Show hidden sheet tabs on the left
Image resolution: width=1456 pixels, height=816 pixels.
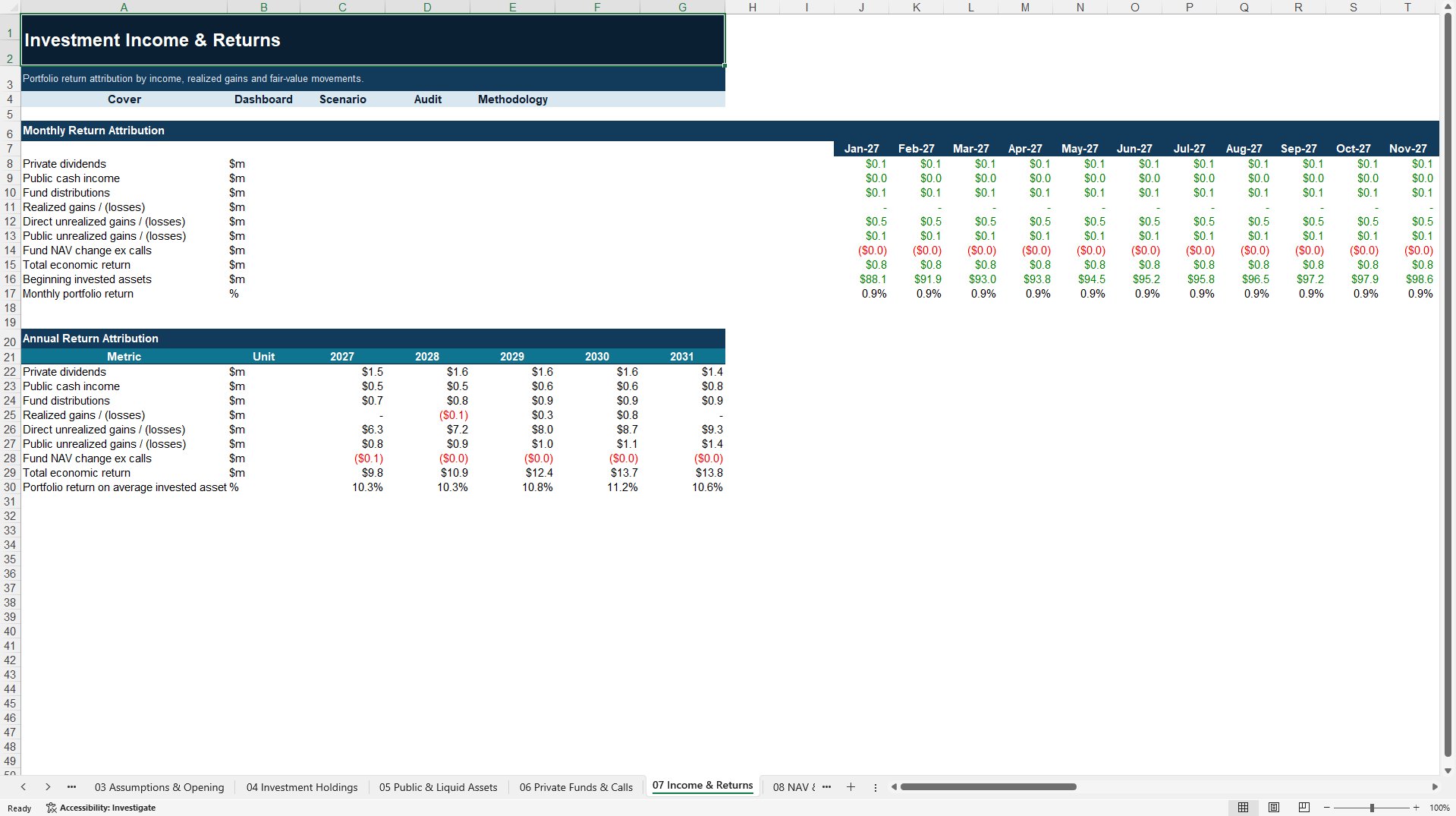(x=71, y=787)
